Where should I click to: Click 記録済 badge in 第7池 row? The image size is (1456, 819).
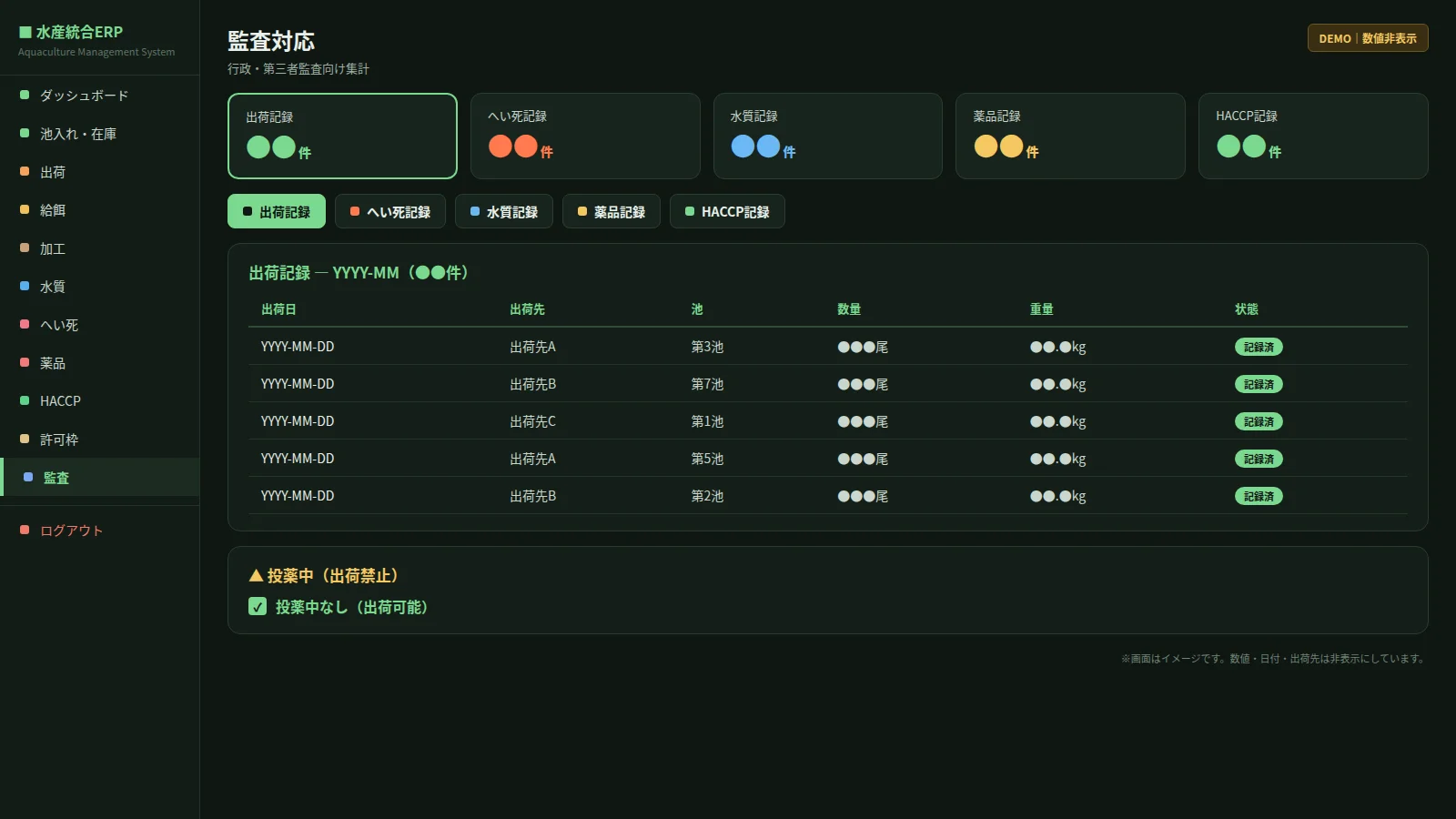(x=1259, y=384)
